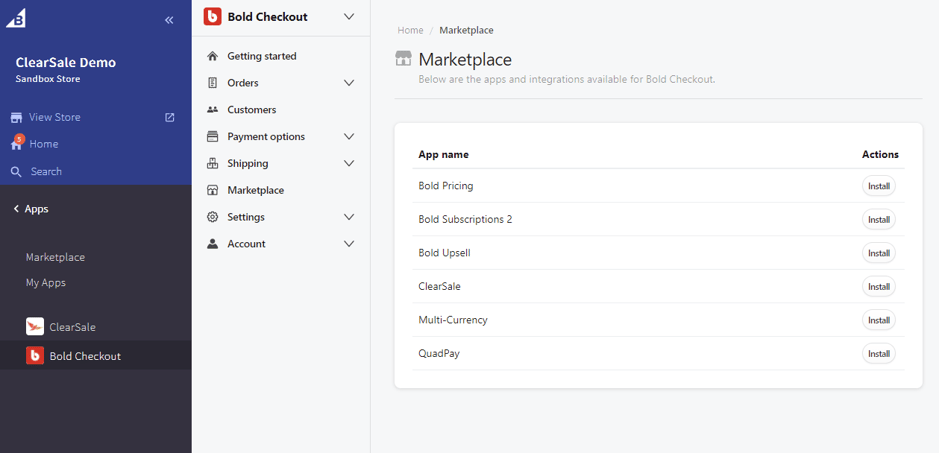Open the Bold Checkout app dropdown chevron
Viewport: 939px width, 453px height.
pyautogui.click(x=349, y=17)
